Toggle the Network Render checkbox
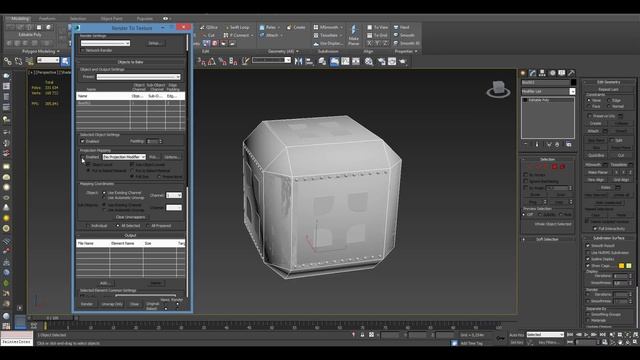Screen dimensions: 640x360 [x=83, y=50]
